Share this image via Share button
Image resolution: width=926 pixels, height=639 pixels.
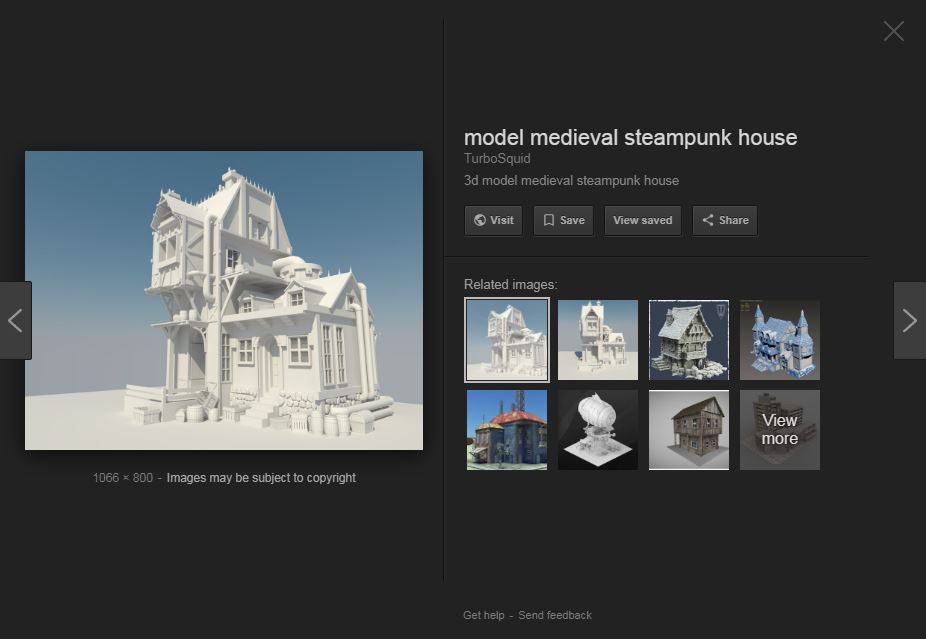point(725,220)
